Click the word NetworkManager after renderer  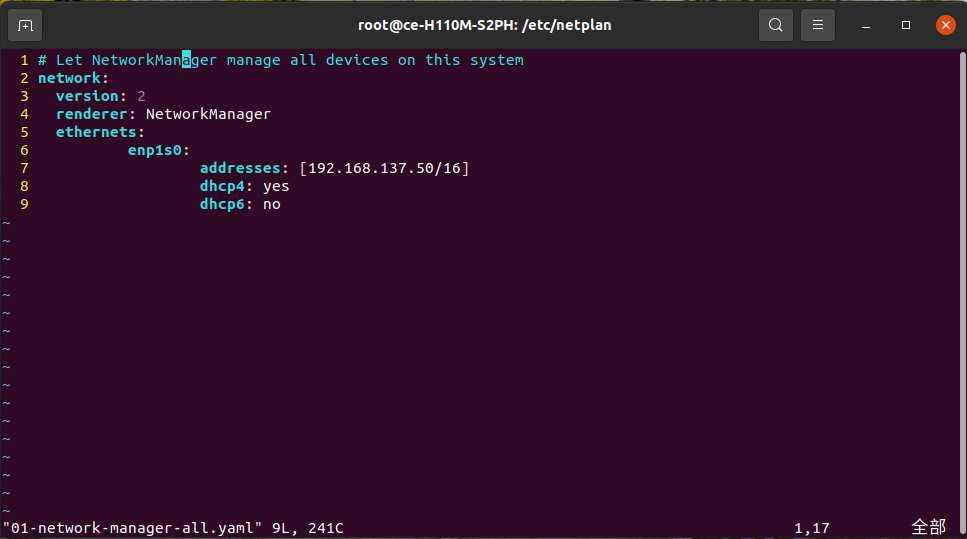click(208, 114)
